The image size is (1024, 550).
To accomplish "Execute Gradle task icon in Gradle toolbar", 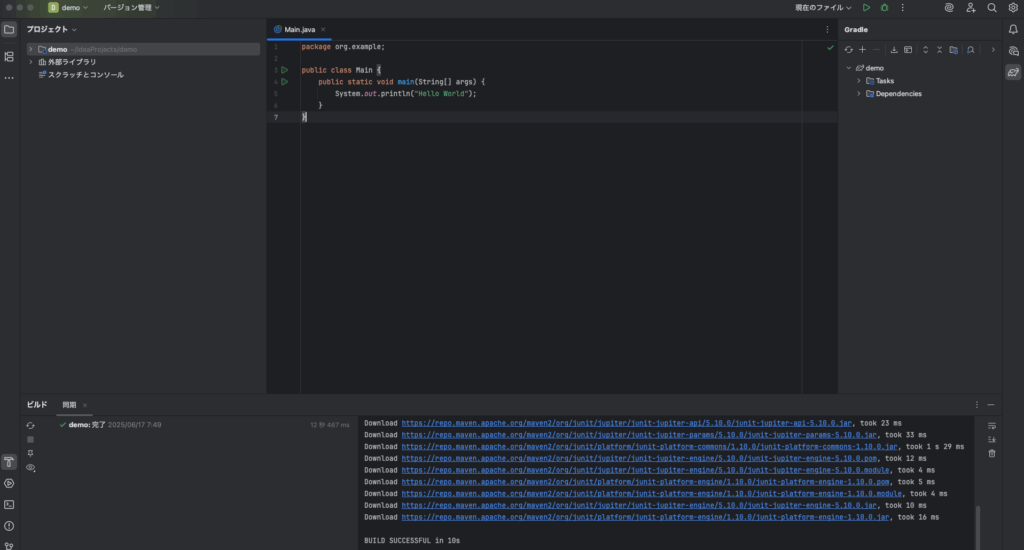I will tap(908, 50).
